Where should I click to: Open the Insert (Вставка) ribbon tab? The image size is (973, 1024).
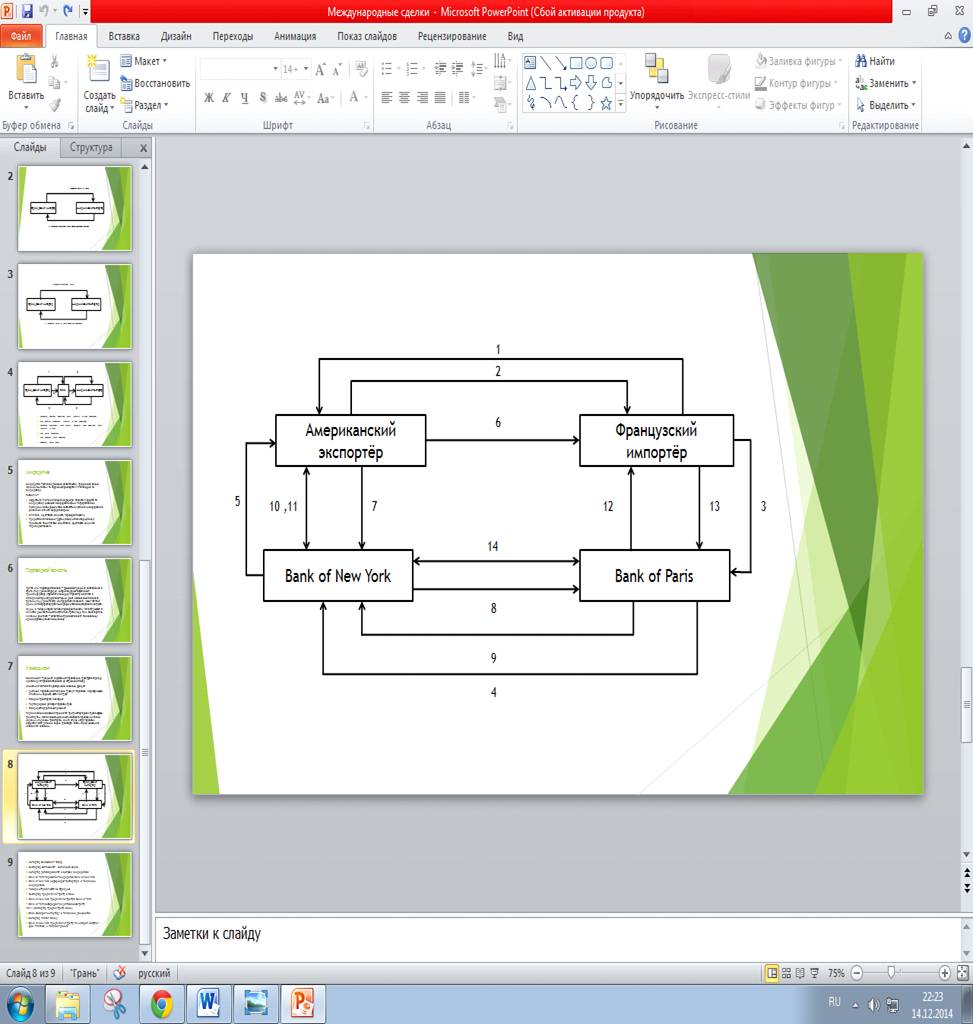point(124,36)
